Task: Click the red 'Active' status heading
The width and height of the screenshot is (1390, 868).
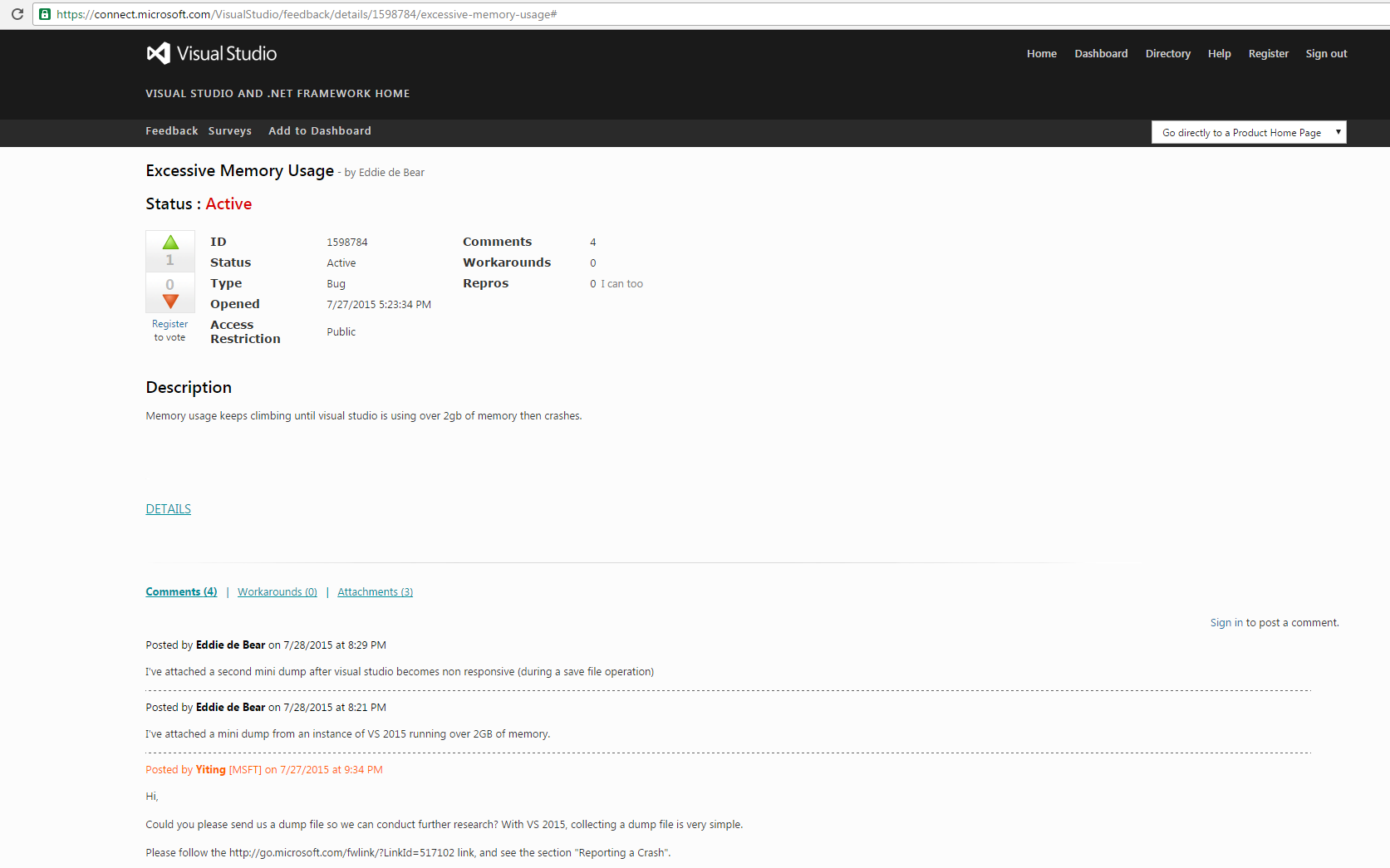Action: (x=228, y=204)
